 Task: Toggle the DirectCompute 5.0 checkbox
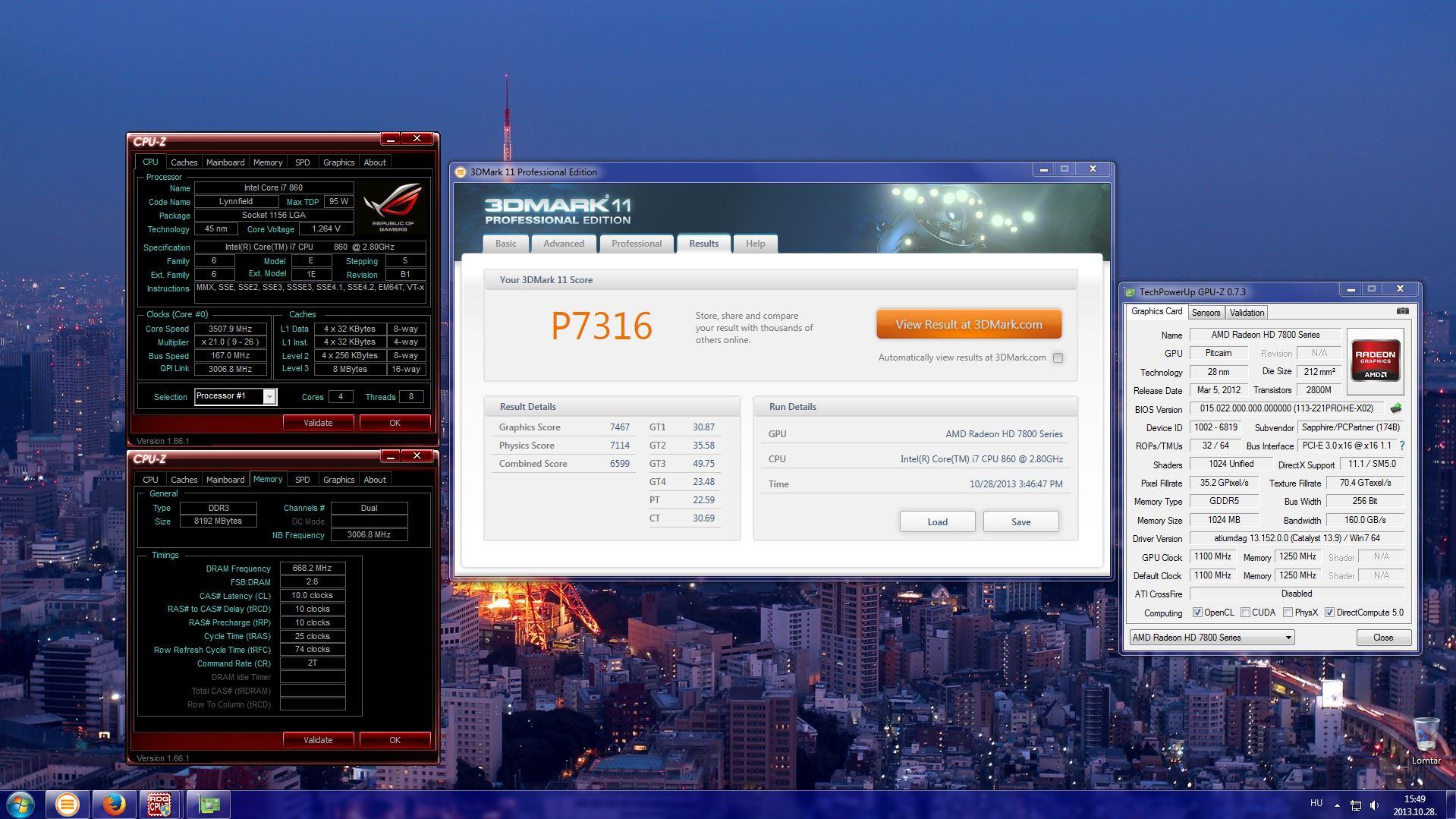pos(1329,613)
